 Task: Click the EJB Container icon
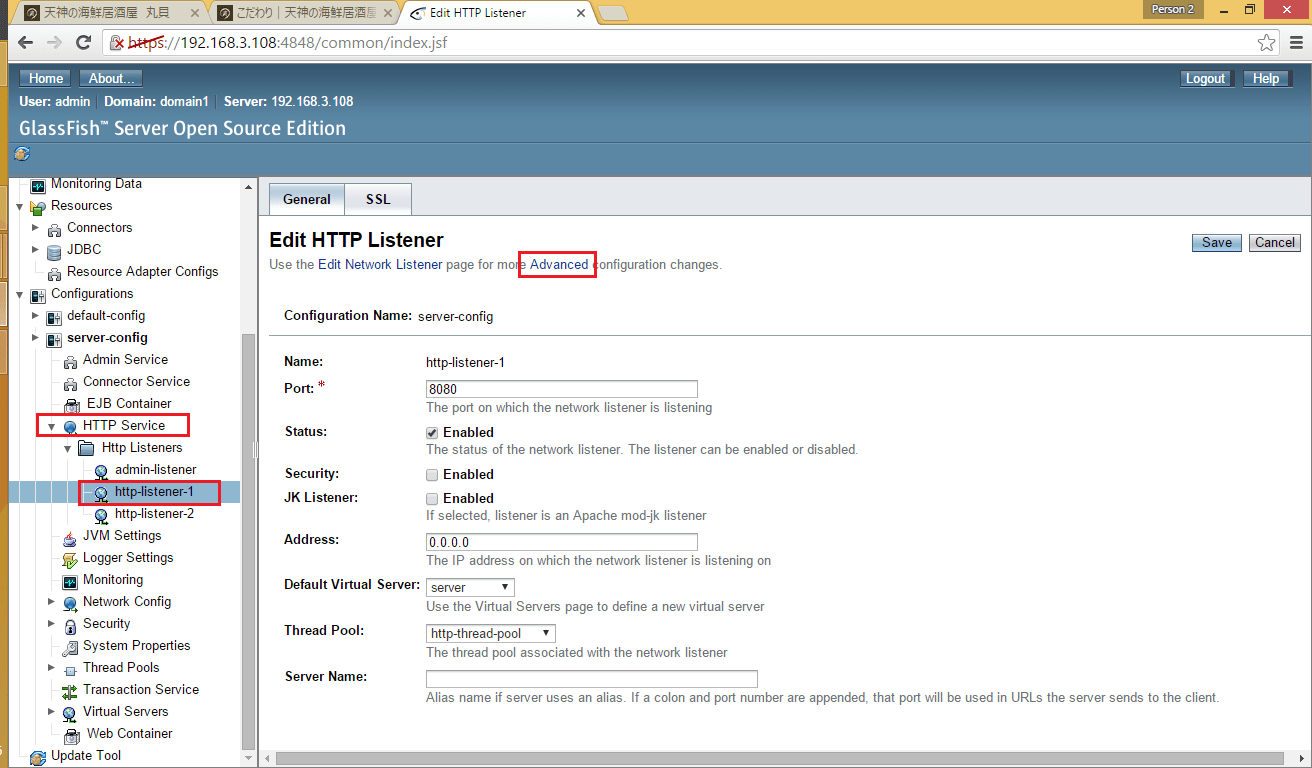coord(72,405)
